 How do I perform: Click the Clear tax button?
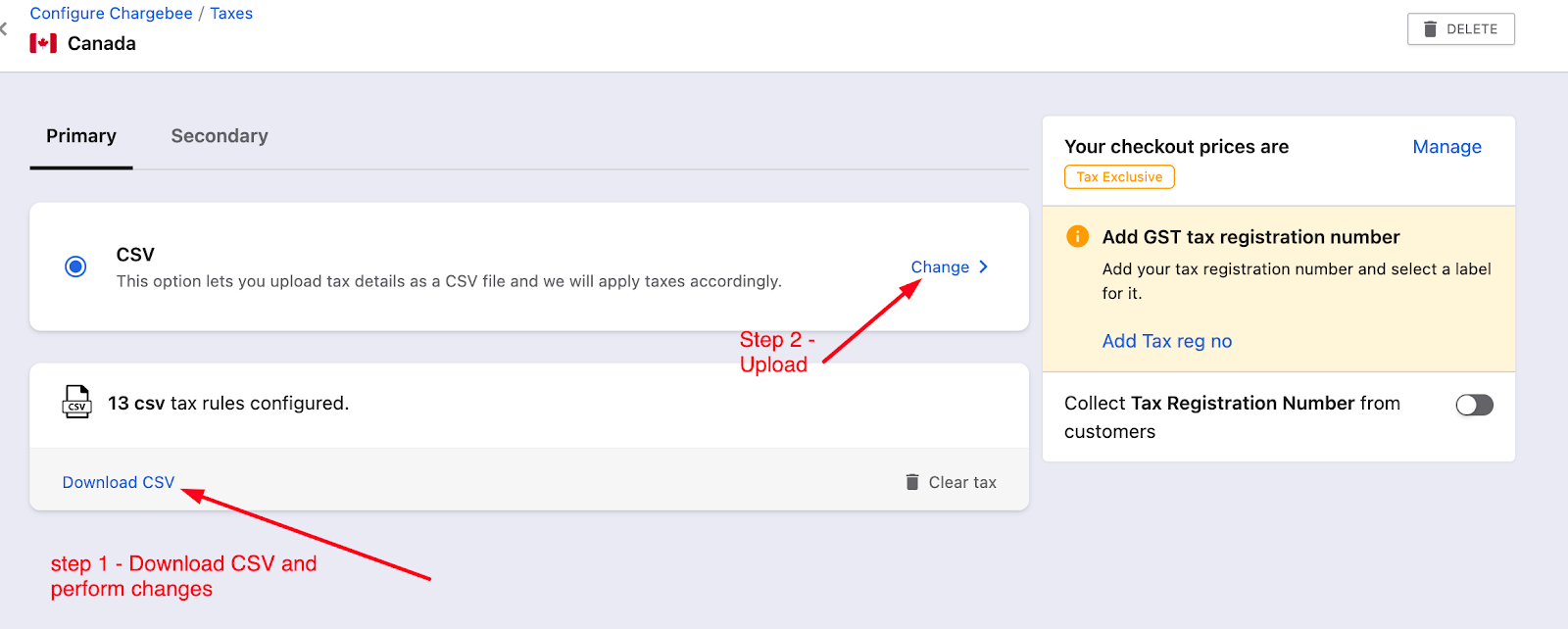[951, 482]
